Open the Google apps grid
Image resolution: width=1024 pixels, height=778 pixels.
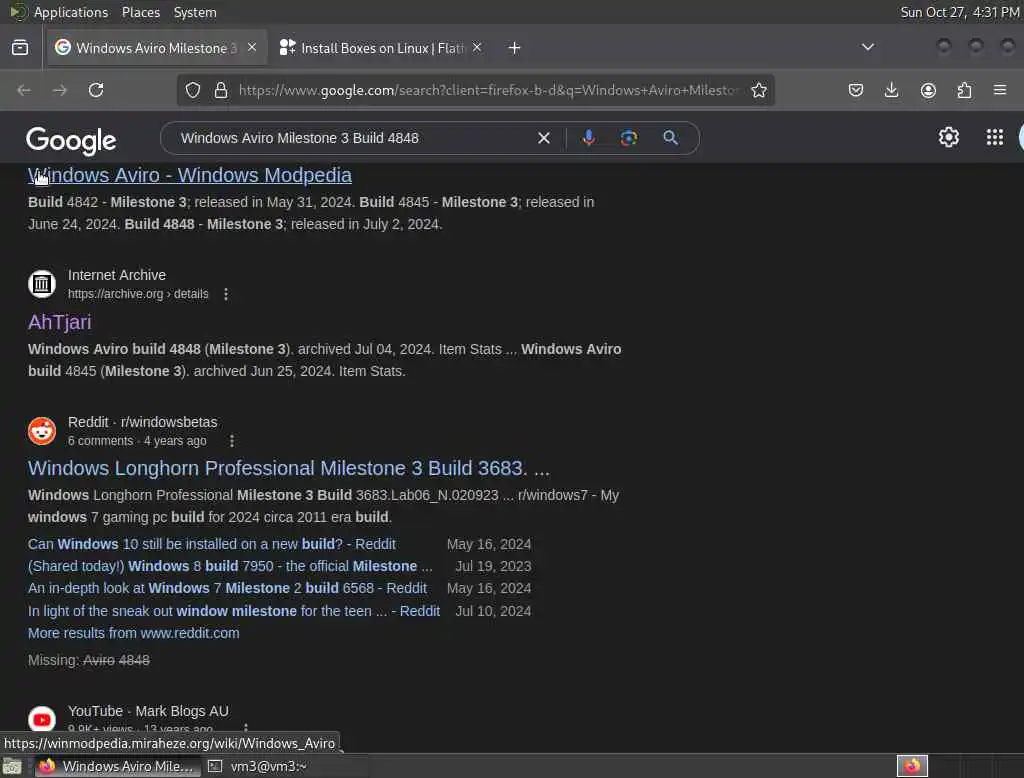(995, 137)
